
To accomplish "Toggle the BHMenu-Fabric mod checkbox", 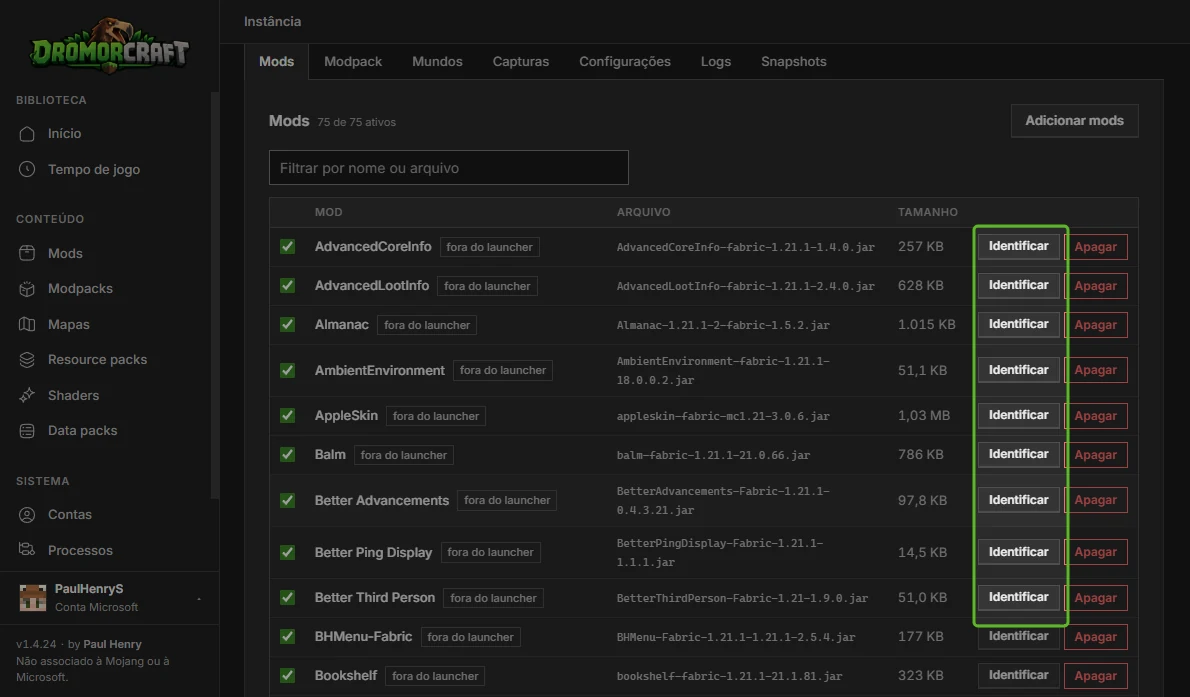I will pos(288,637).
